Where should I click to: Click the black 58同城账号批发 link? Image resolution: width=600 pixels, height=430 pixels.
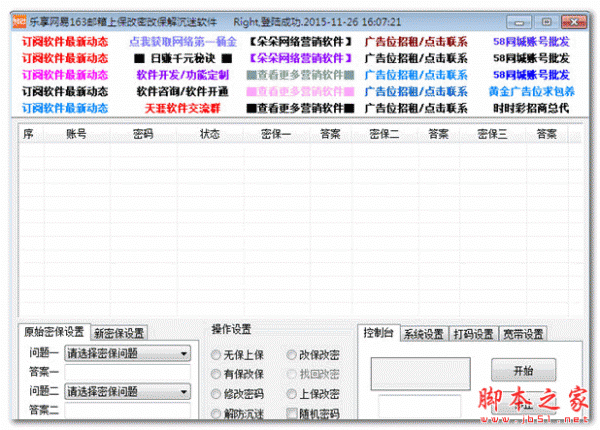click(x=532, y=58)
